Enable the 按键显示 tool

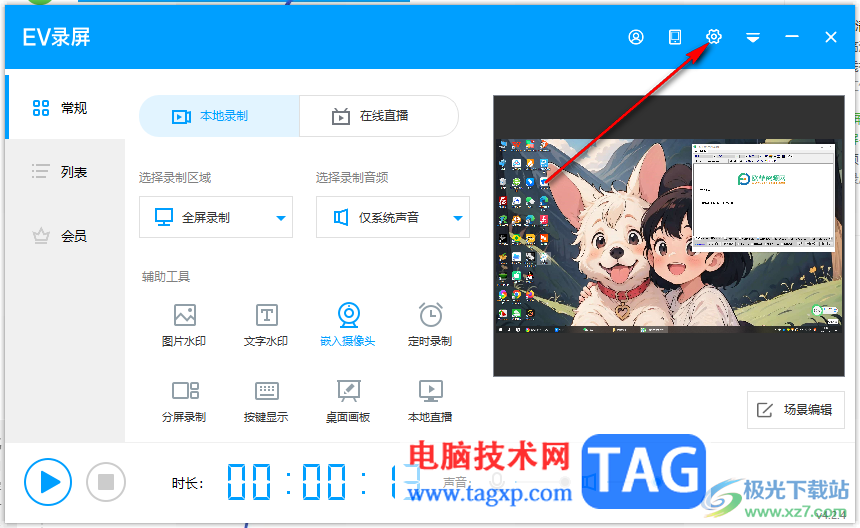click(266, 401)
